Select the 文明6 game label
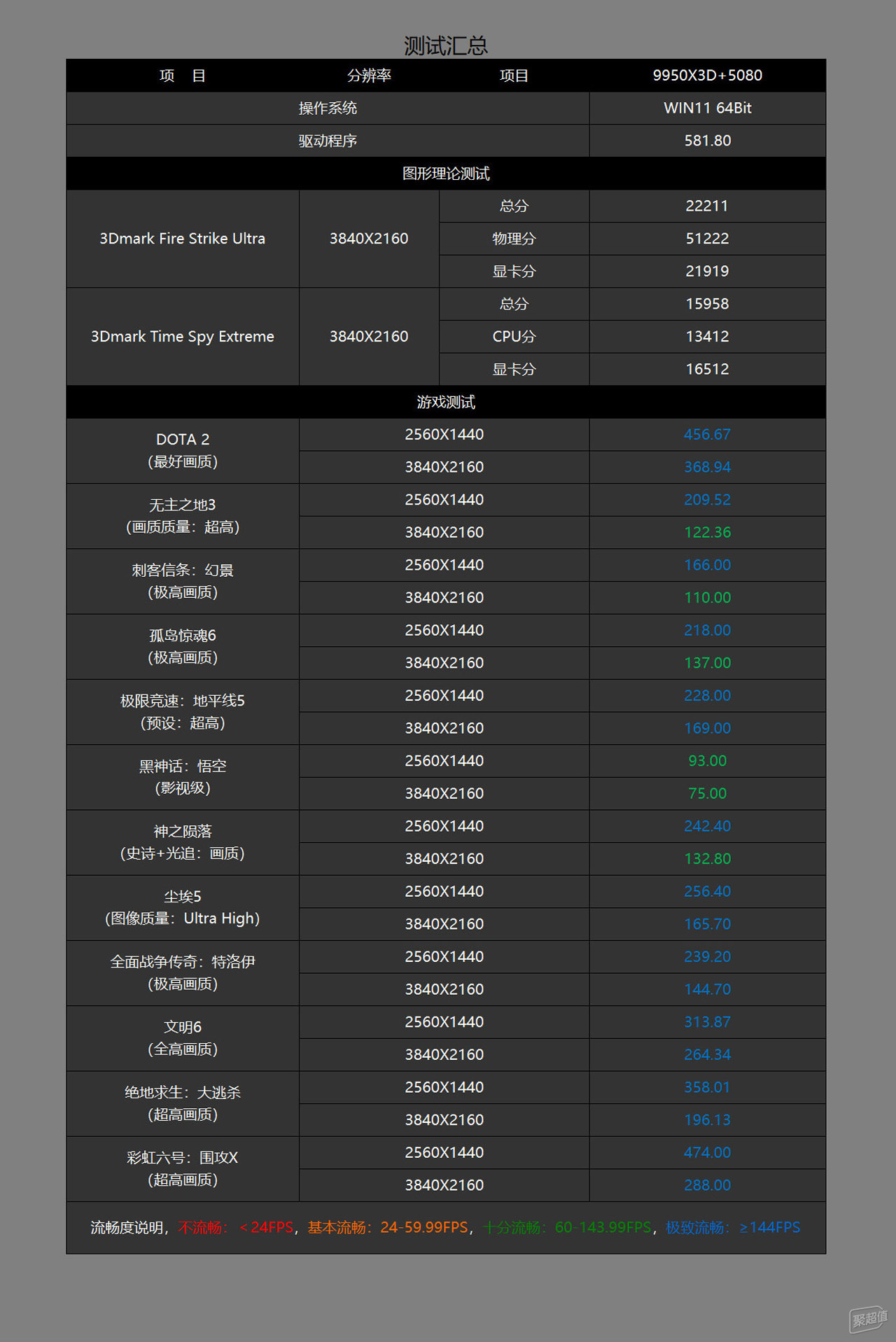This screenshot has width=896, height=1342. (182, 1027)
